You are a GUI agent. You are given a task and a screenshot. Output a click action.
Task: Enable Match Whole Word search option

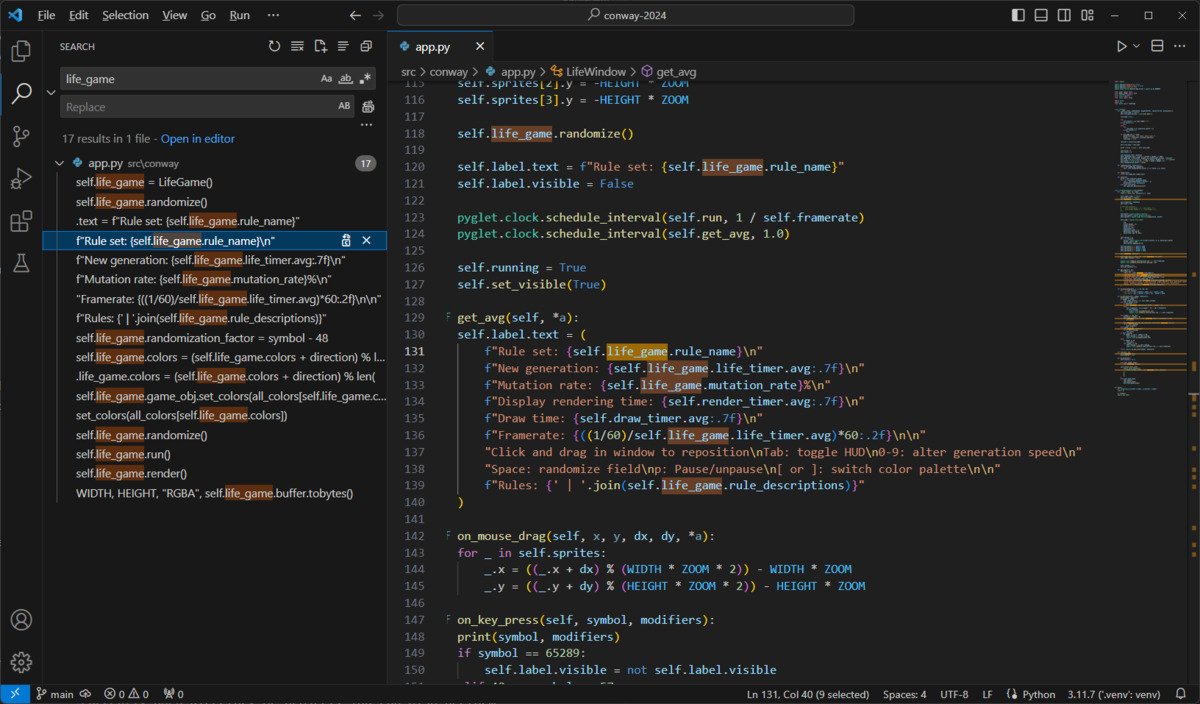345,78
